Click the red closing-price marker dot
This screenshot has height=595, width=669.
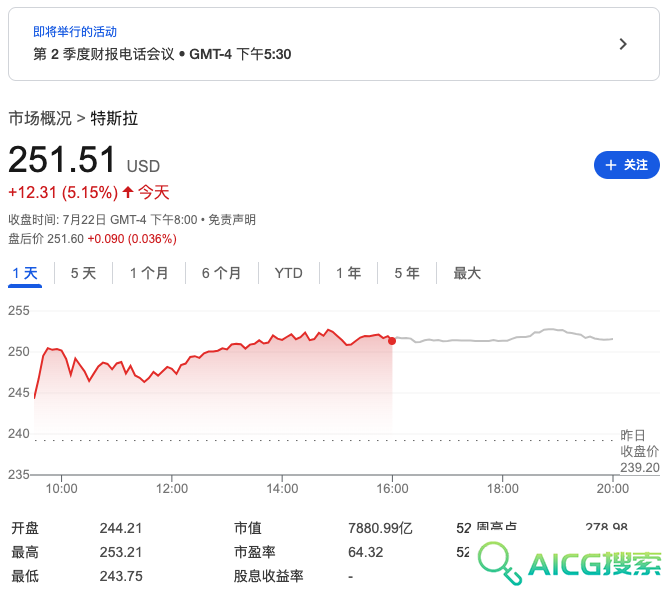click(392, 341)
